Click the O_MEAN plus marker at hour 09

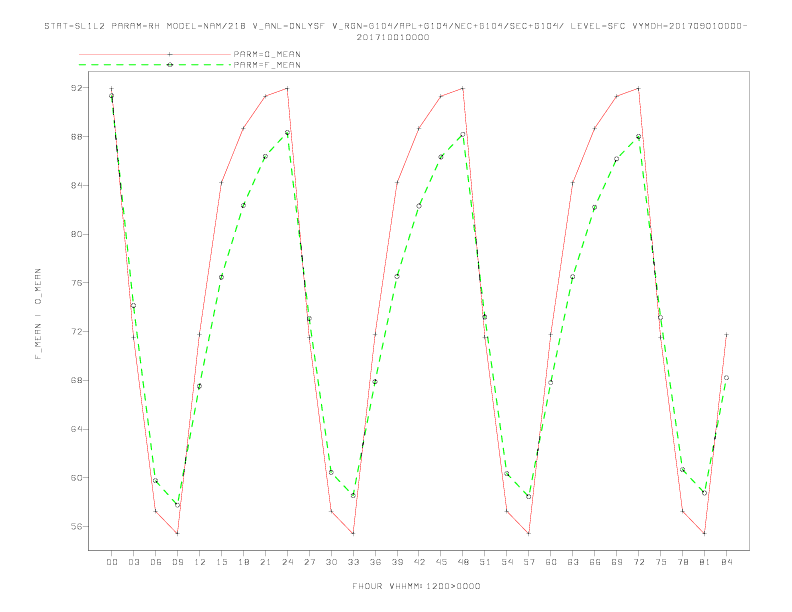tap(177, 533)
